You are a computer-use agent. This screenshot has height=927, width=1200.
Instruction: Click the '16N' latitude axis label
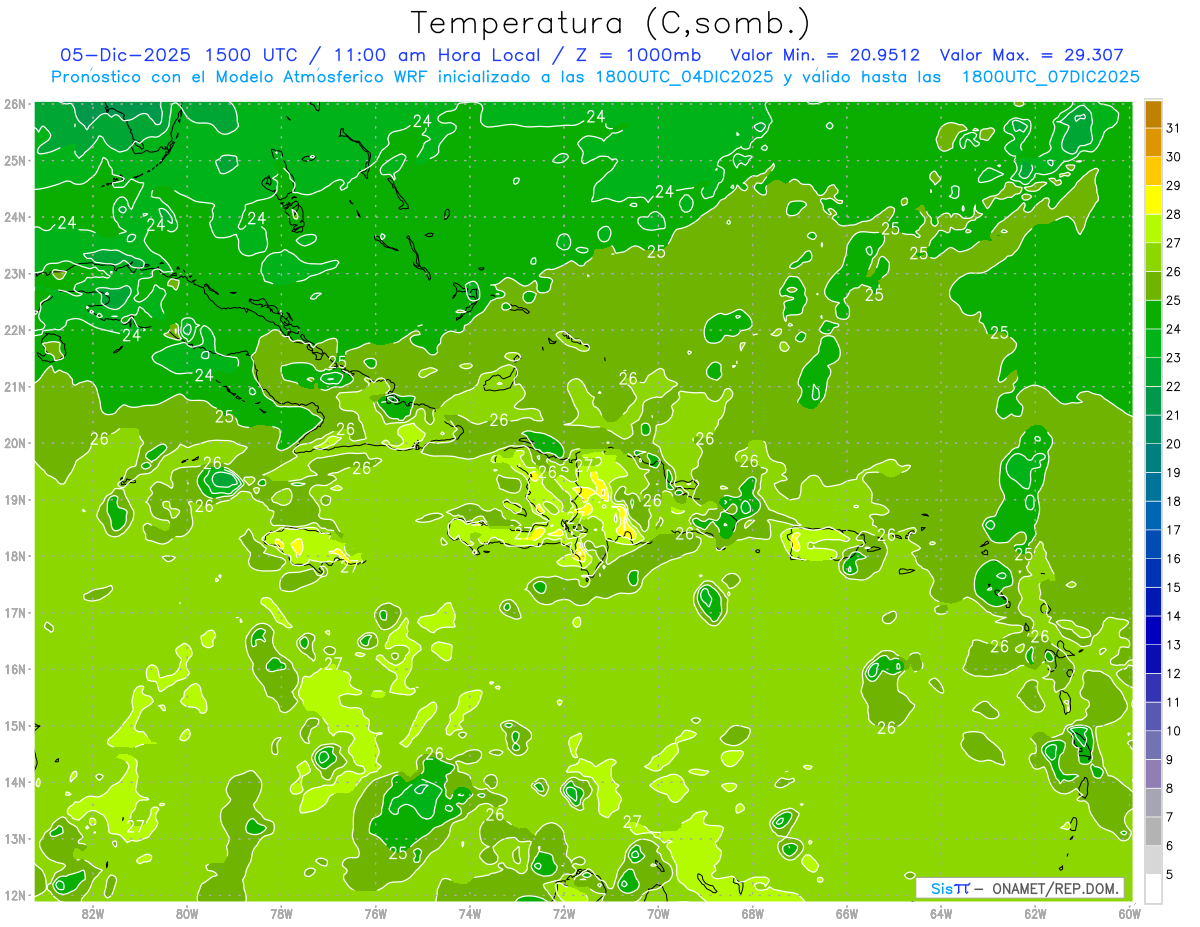(15, 669)
